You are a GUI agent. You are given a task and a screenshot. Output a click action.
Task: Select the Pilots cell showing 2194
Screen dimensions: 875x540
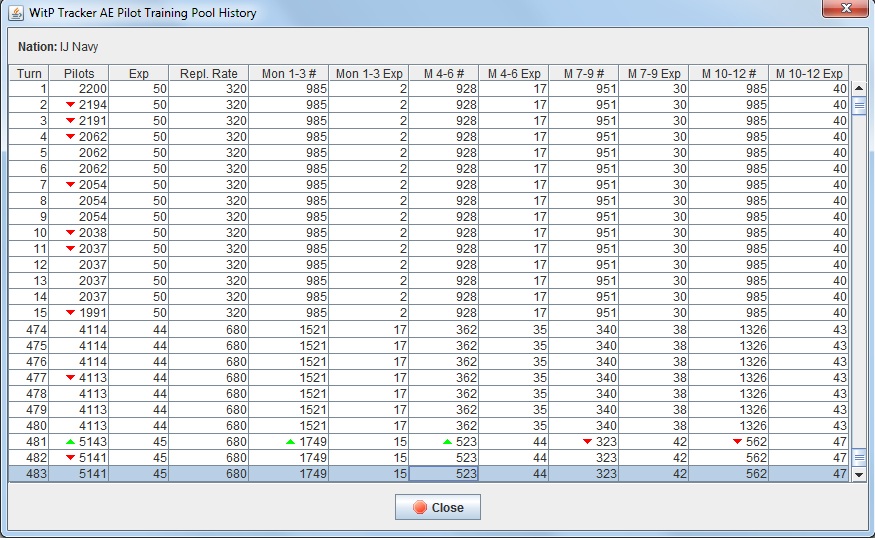click(x=79, y=105)
